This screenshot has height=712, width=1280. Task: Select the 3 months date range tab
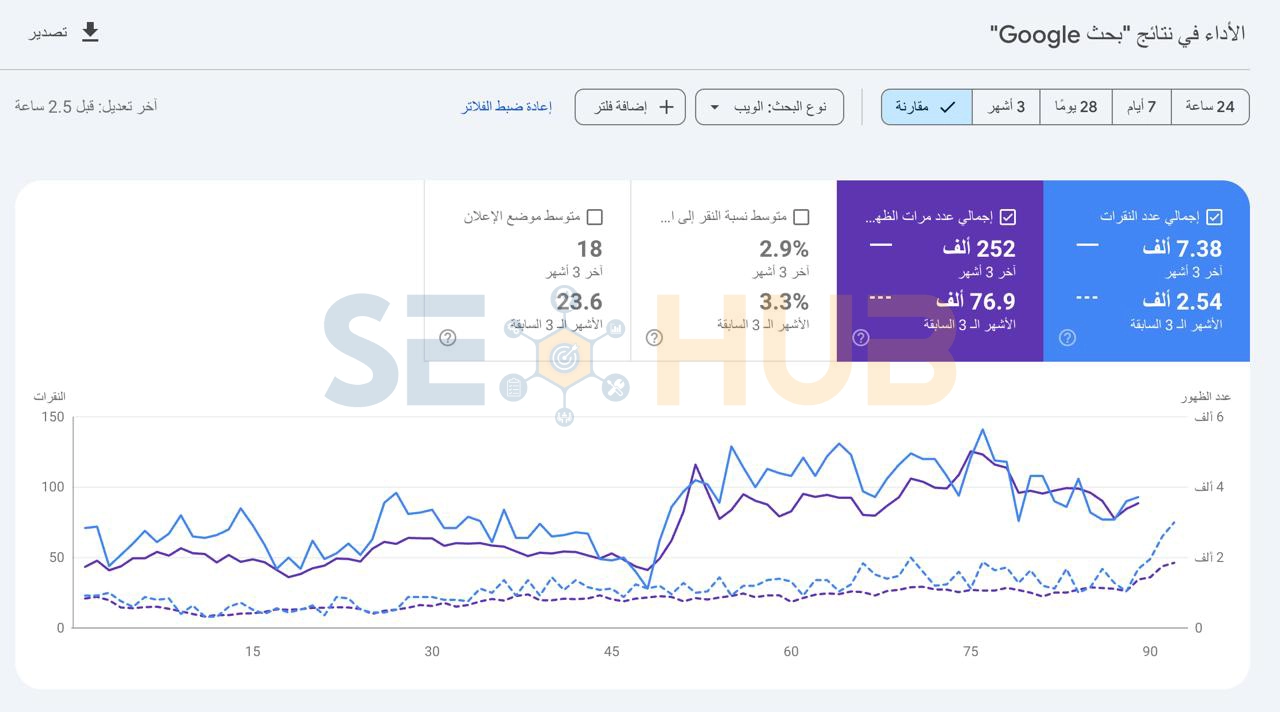(1006, 107)
